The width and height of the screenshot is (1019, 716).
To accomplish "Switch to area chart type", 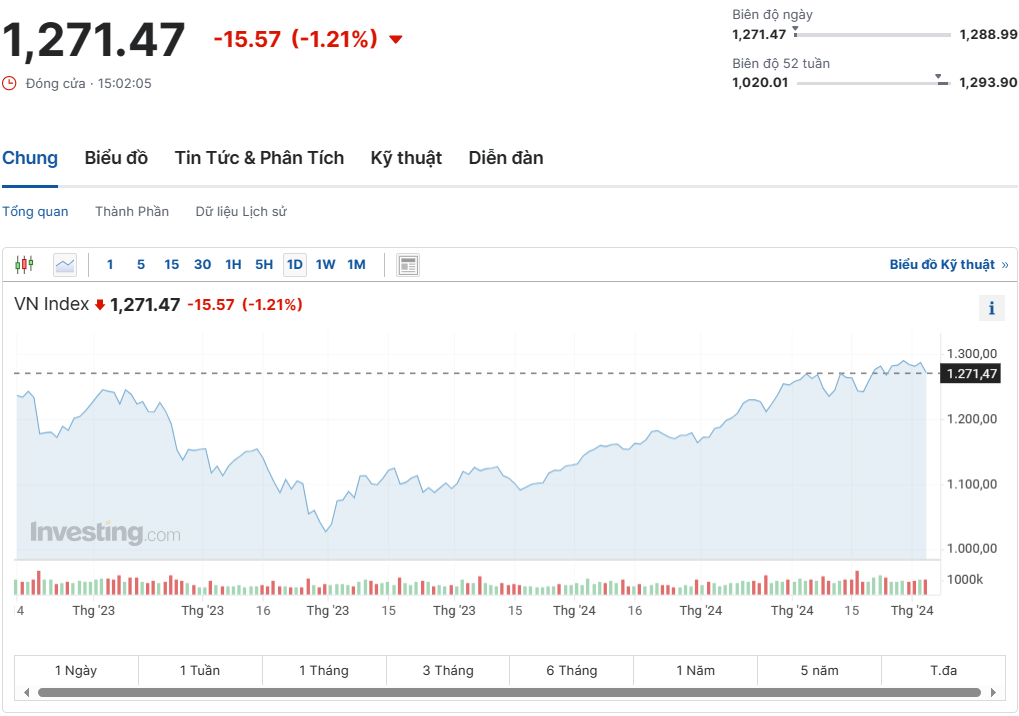I will pos(65,265).
